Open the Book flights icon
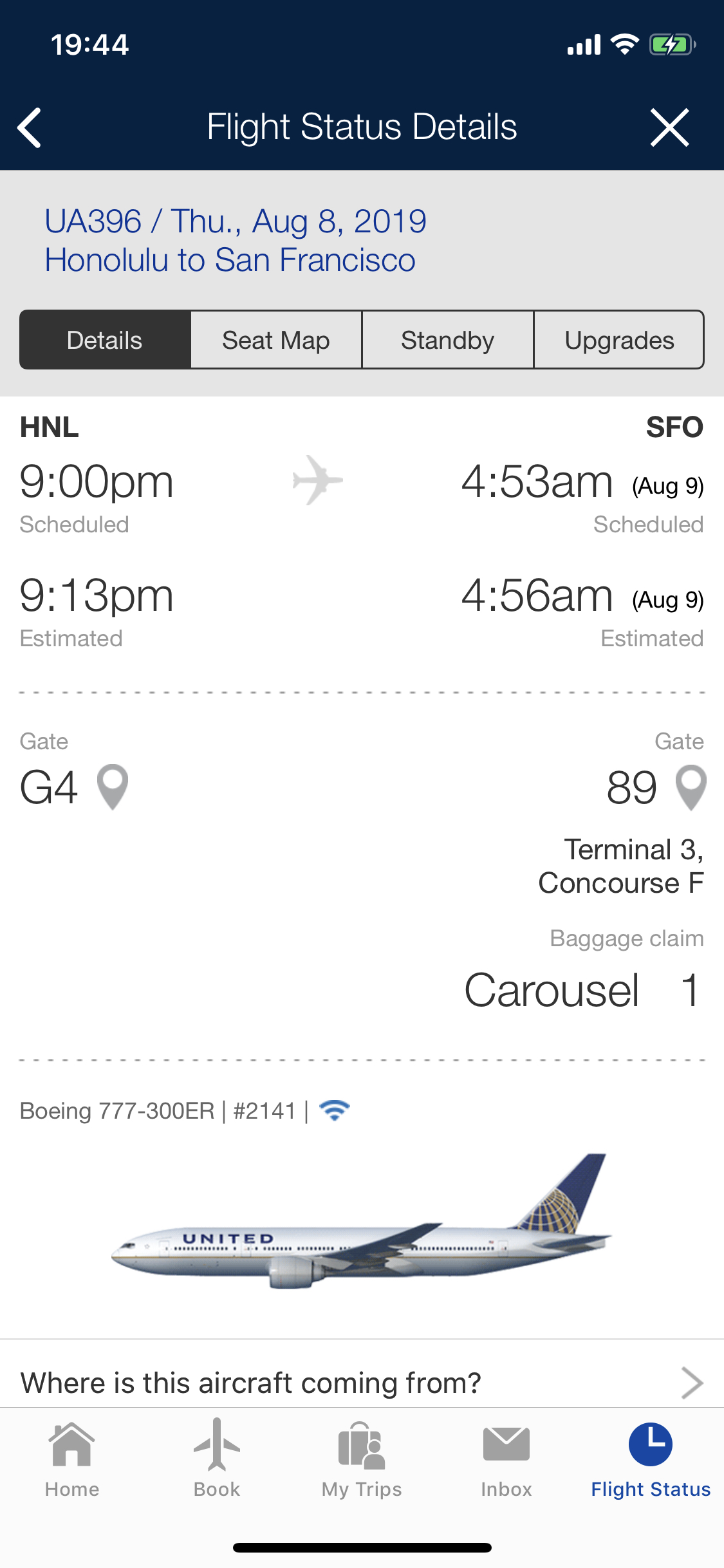Viewport: 724px width, 1568px height. coord(217,1444)
